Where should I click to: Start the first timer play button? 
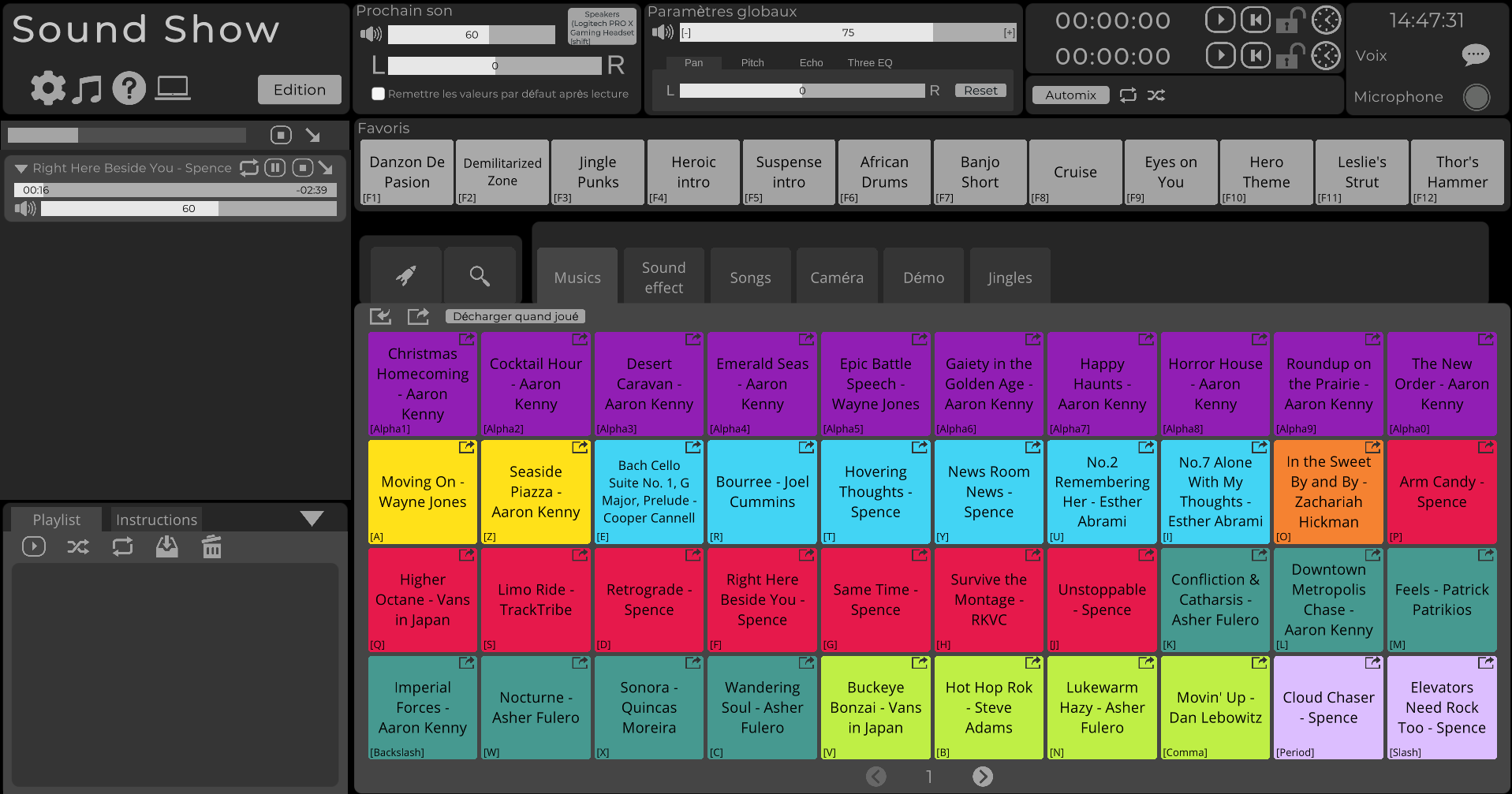[1219, 20]
